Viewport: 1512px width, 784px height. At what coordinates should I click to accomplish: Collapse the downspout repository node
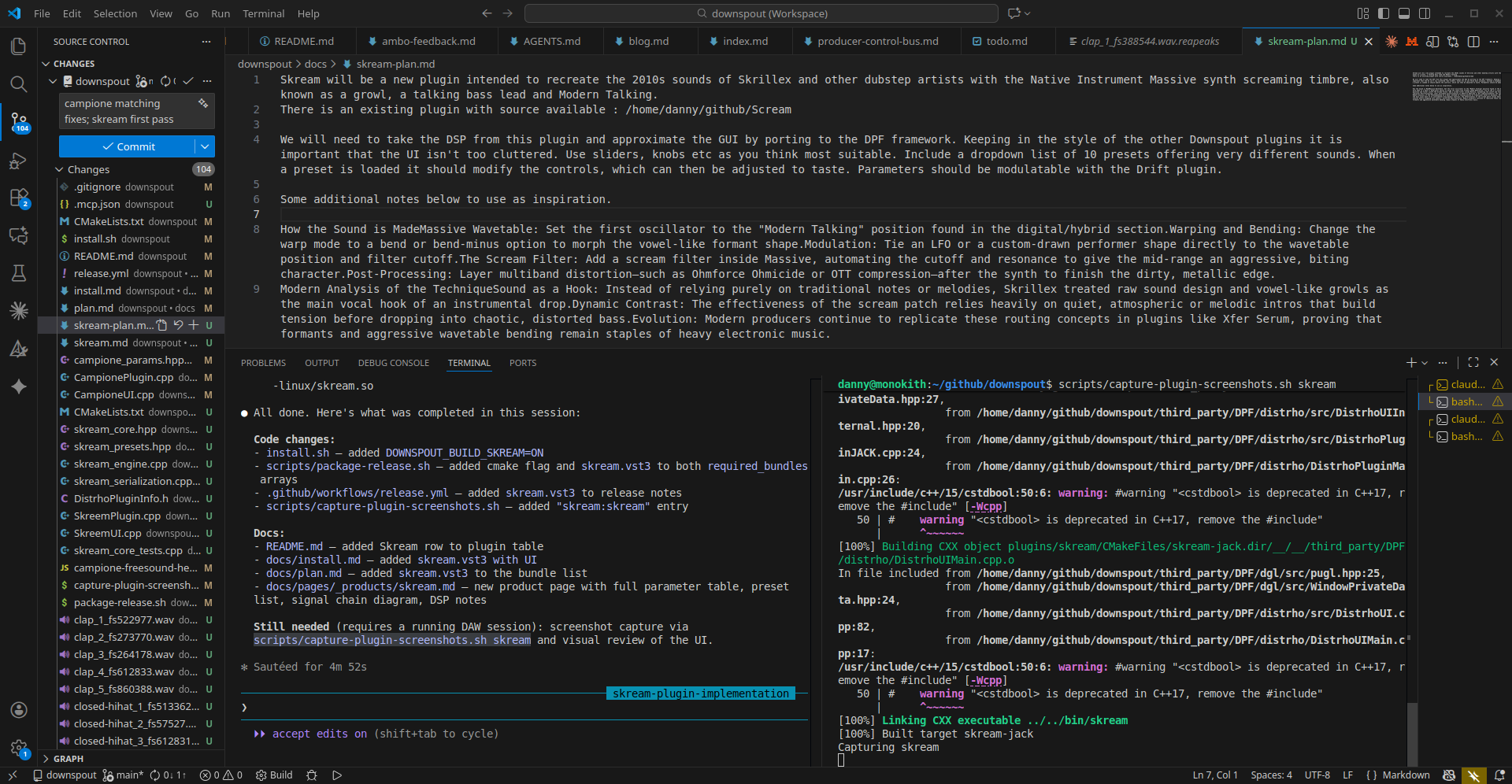53,81
